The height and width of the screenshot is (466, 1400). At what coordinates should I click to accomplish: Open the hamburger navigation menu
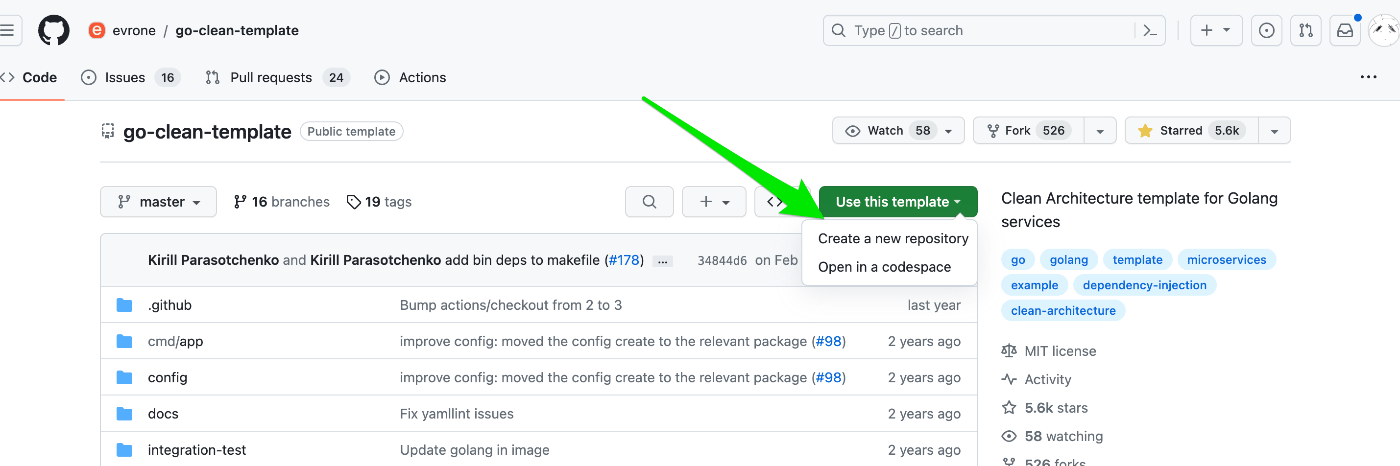point(7,30)
